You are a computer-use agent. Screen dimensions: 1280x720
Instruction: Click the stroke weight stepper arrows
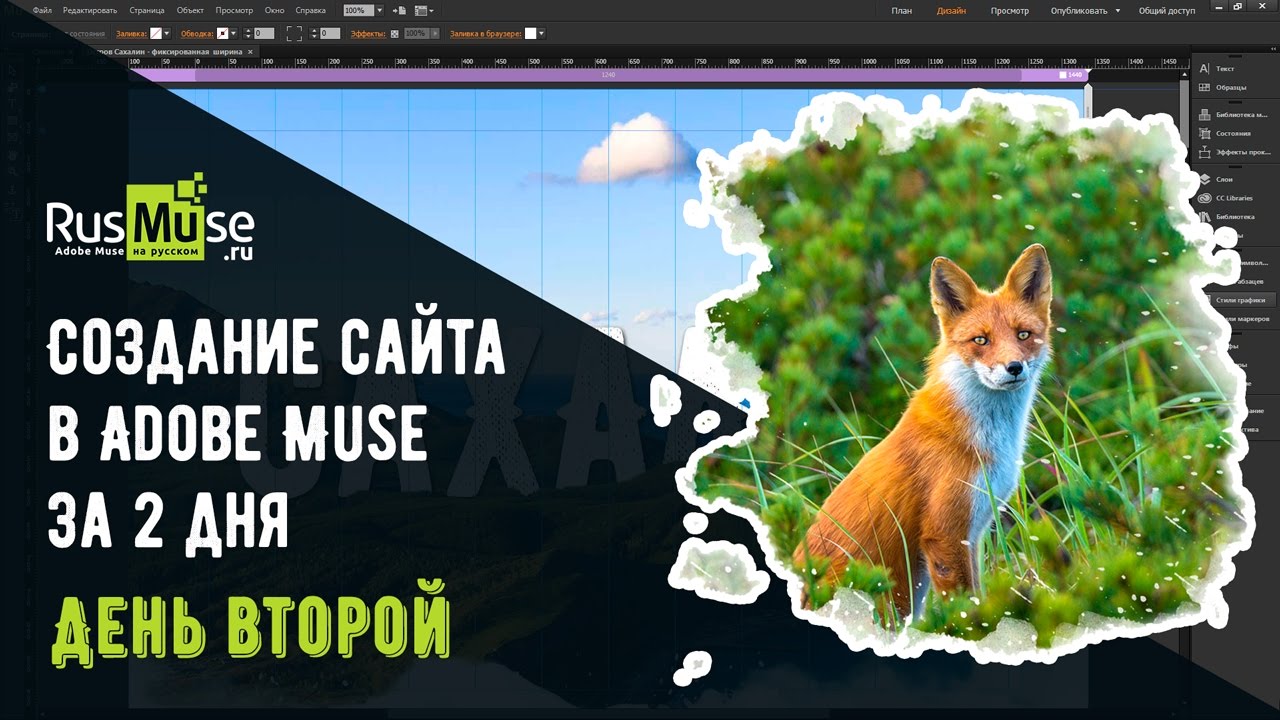247,33
